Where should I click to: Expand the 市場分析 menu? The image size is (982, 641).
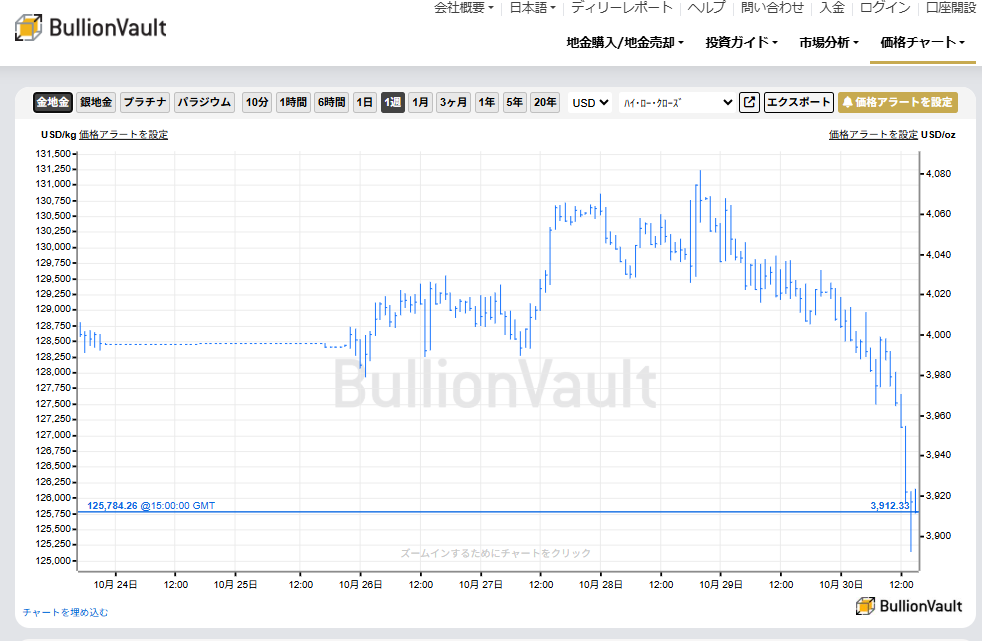[829, 43]
